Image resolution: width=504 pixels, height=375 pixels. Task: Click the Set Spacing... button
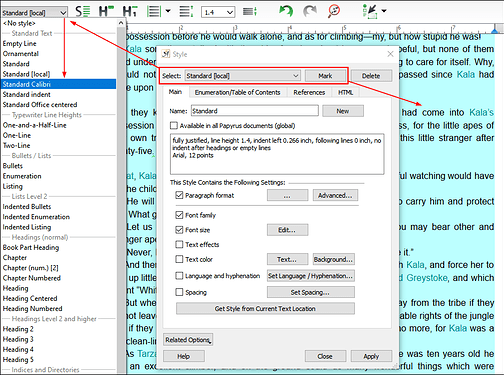[310, 292]
